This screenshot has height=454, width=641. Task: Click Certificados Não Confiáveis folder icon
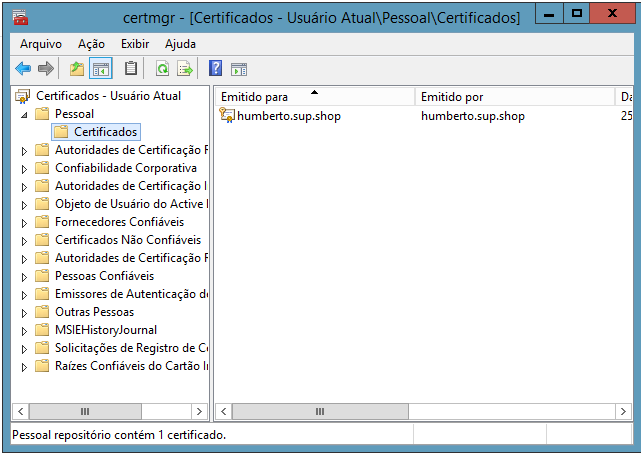pyautogui.click(x=42, y=239)
